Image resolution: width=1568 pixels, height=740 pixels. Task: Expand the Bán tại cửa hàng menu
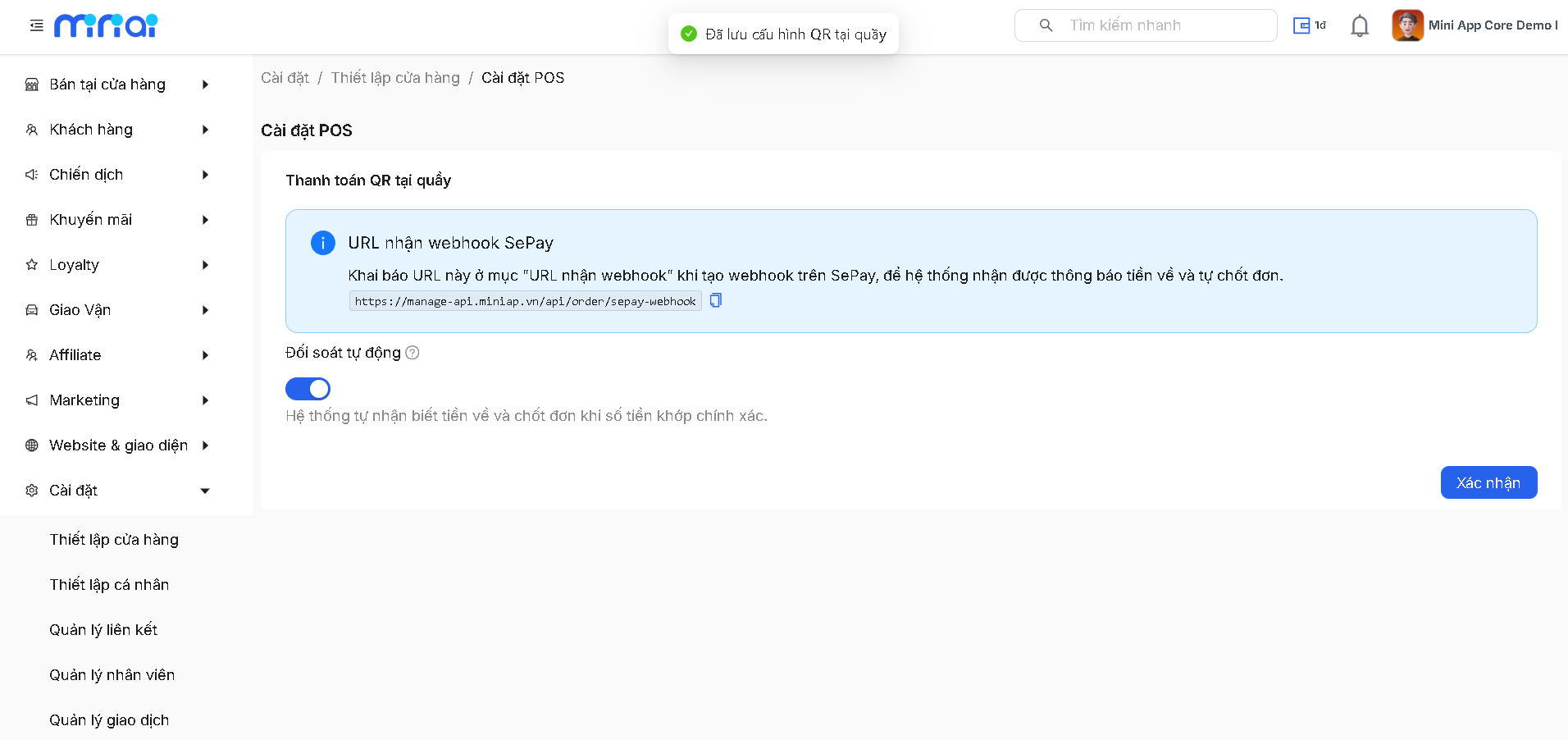[119, 85]
